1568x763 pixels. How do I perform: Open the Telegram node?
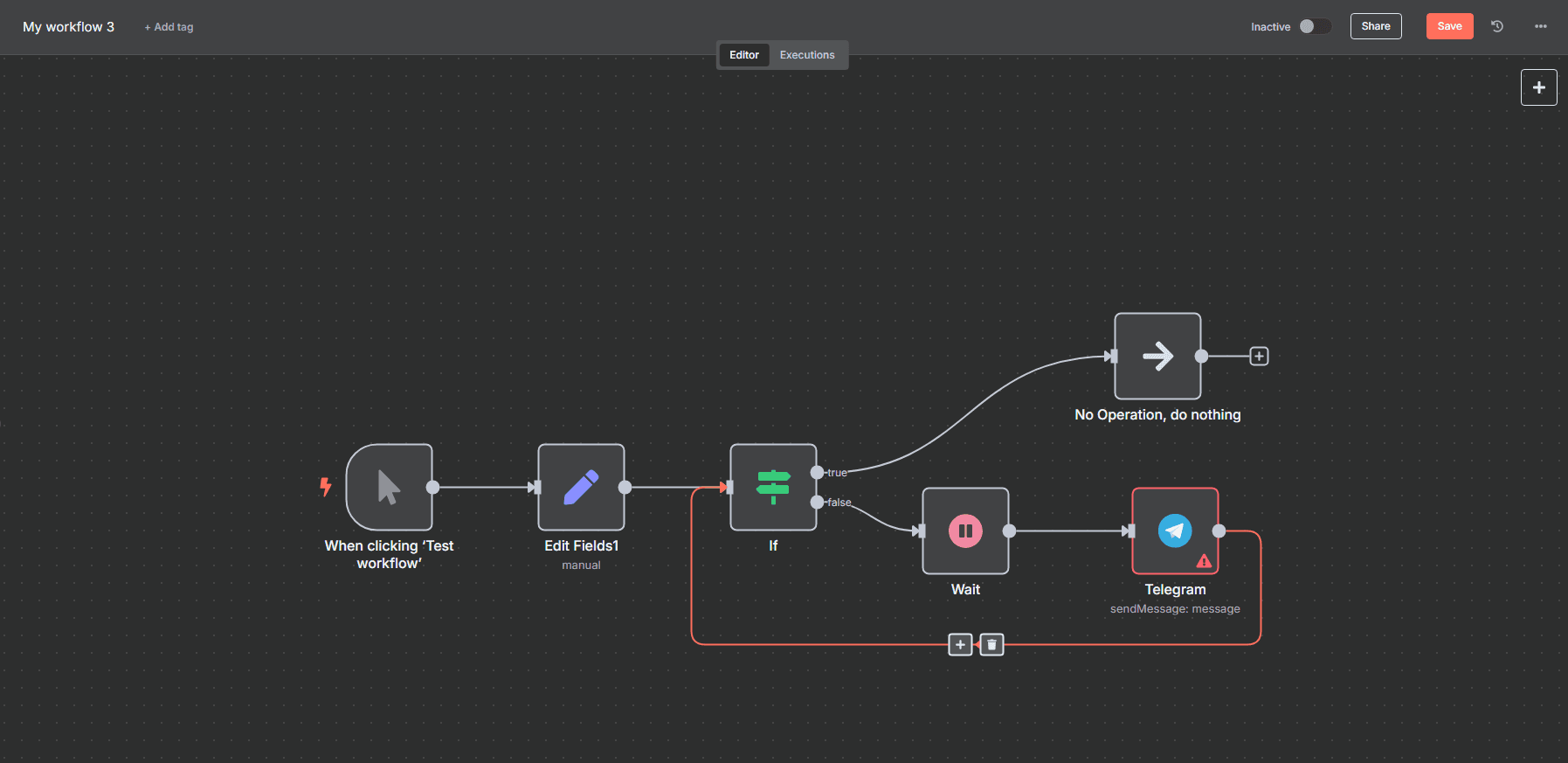pos(1175,531)
